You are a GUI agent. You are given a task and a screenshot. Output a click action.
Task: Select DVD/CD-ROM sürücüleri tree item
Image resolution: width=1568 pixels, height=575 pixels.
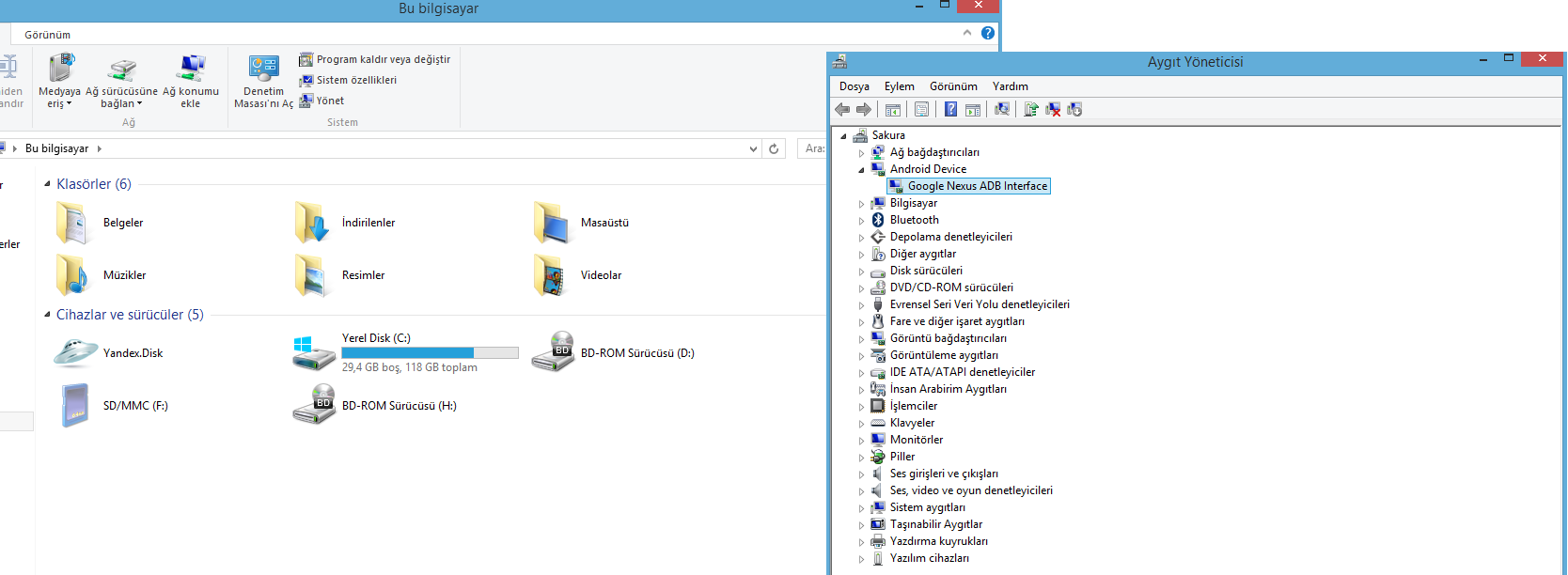pos(951,287)
